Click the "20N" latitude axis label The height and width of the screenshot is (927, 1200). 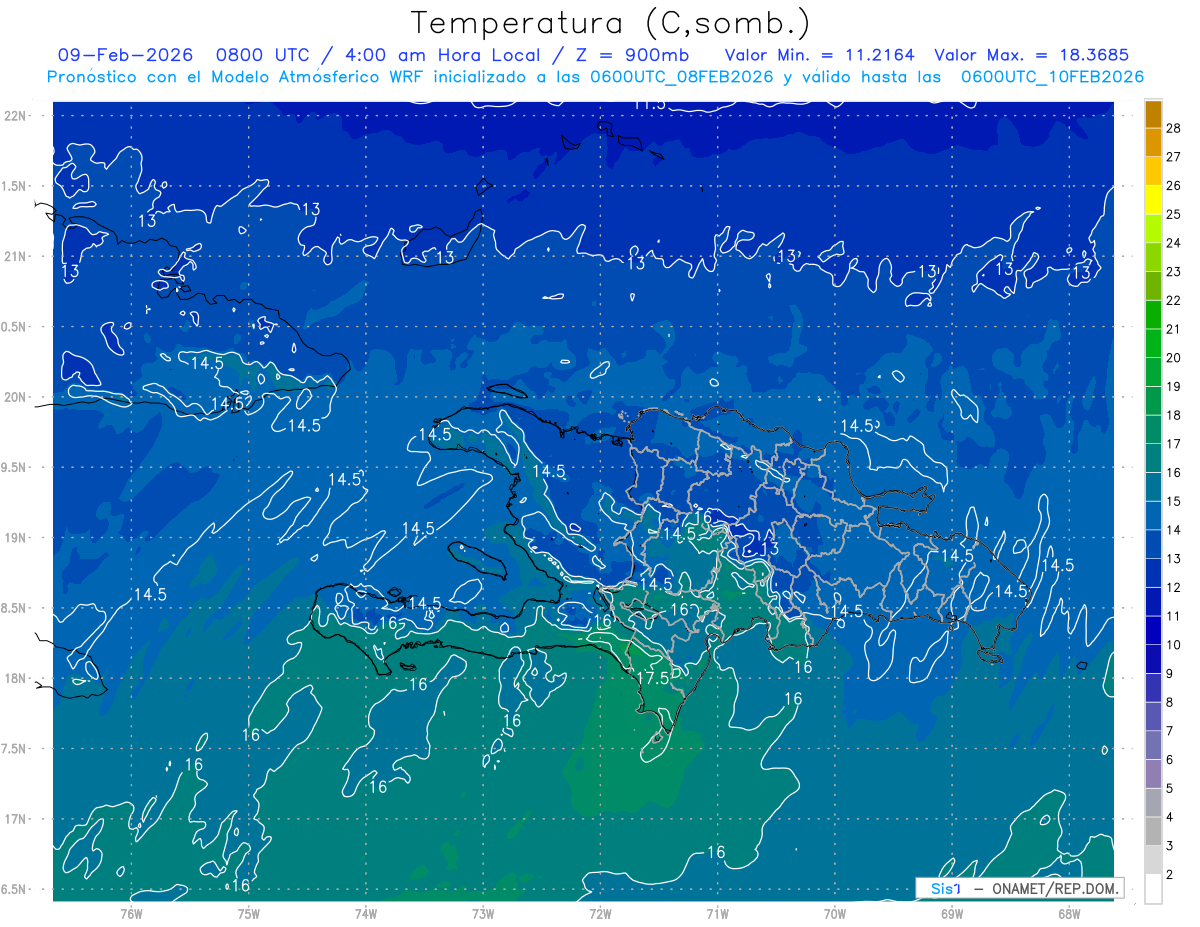pos(15,397)
